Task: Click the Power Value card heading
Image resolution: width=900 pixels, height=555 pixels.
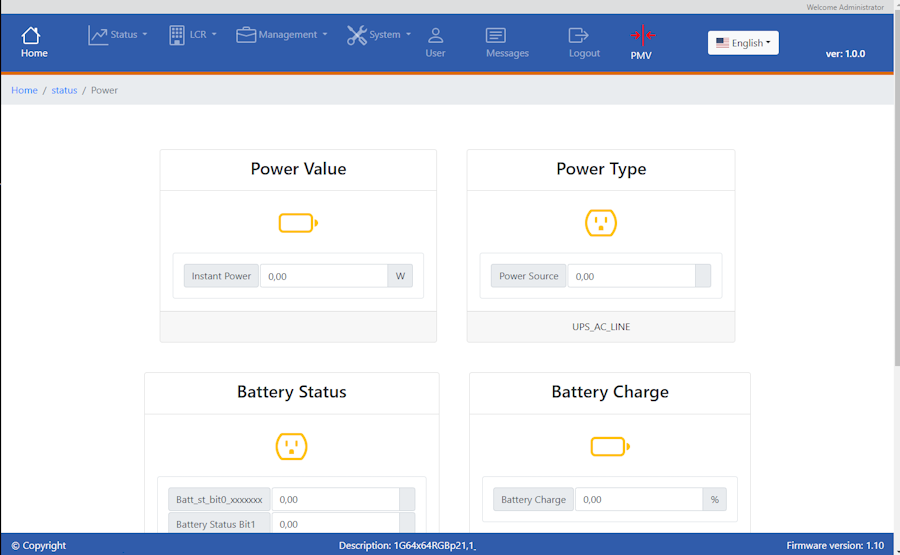Action: (298, 169)
